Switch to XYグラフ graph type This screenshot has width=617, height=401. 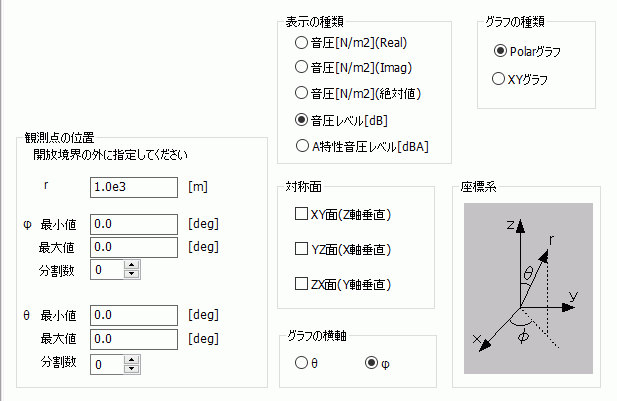[x=500, y=77]
